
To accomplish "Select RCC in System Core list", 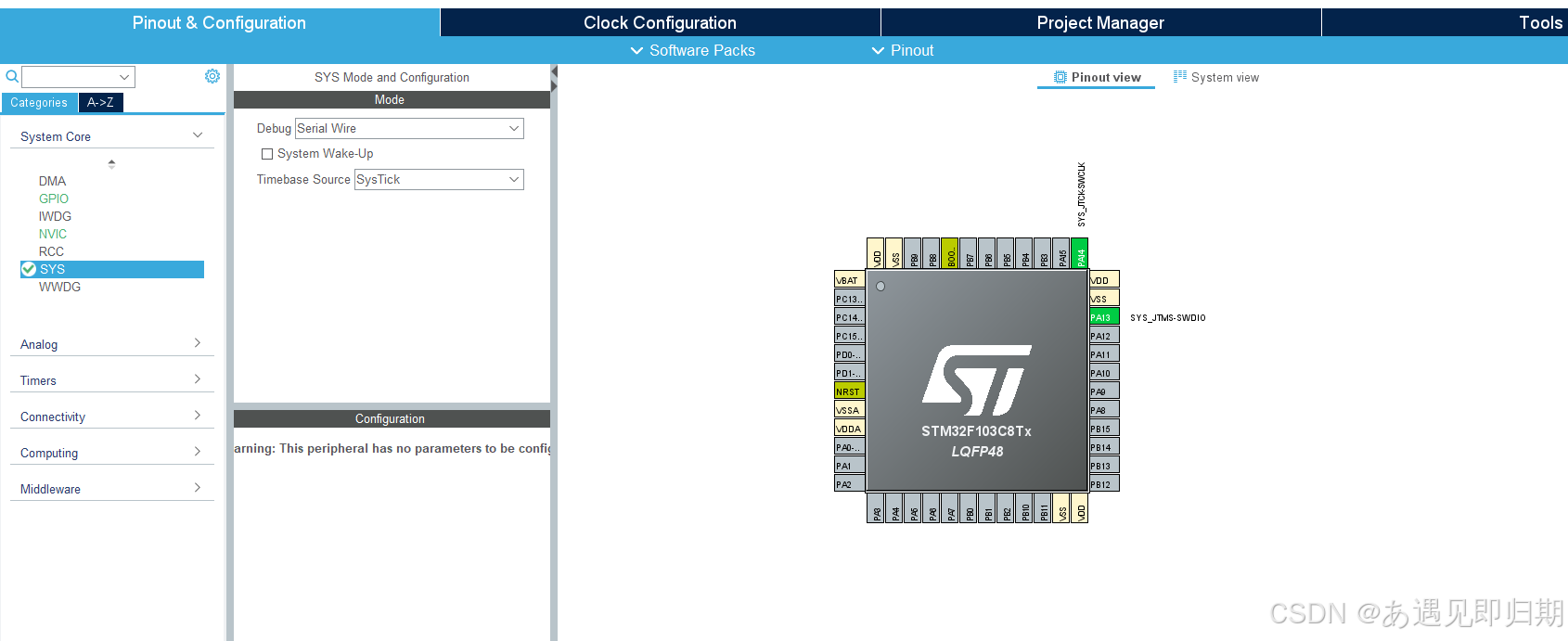I will coord(51,251).
